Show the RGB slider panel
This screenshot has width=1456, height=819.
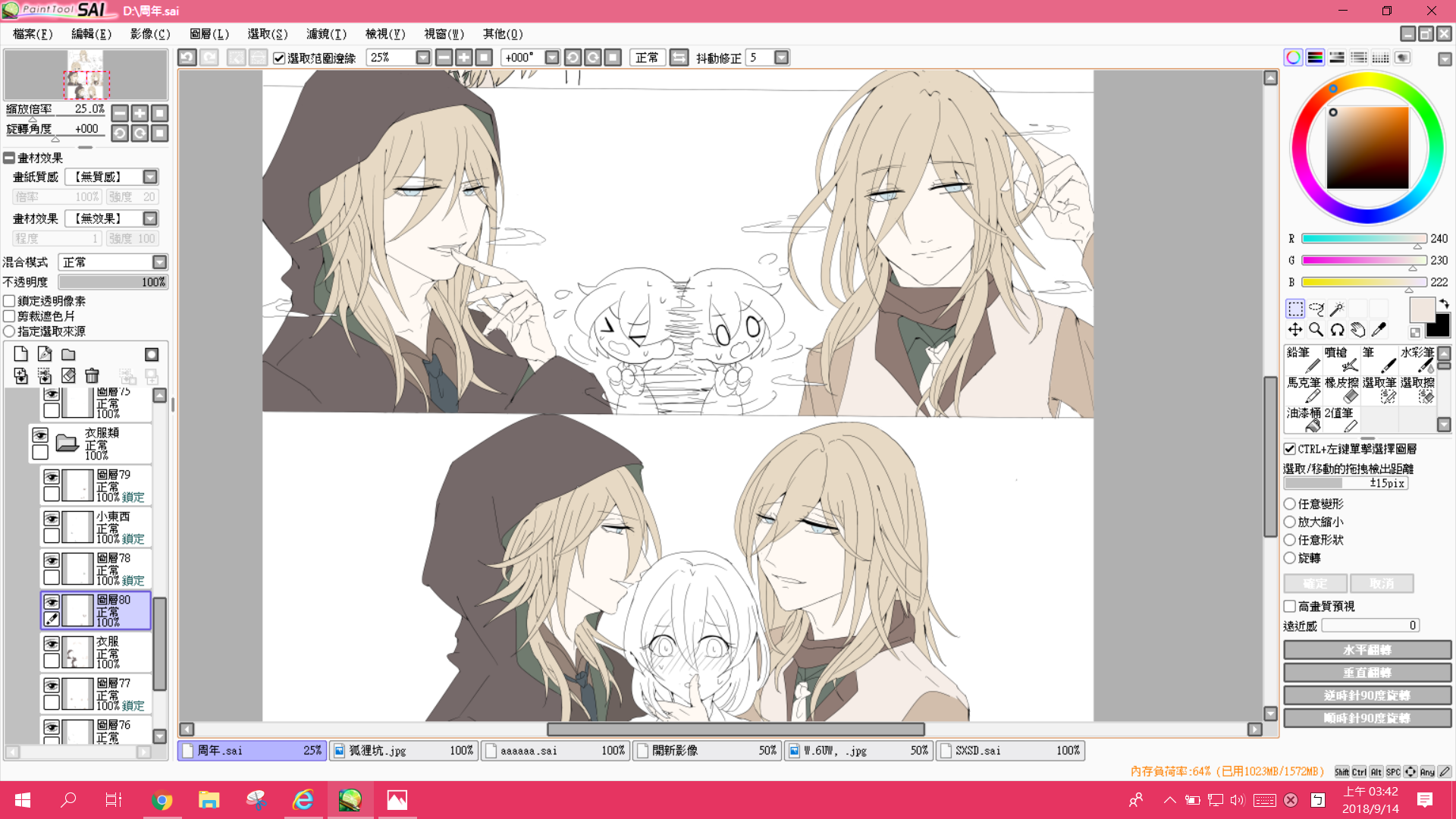1315,58
